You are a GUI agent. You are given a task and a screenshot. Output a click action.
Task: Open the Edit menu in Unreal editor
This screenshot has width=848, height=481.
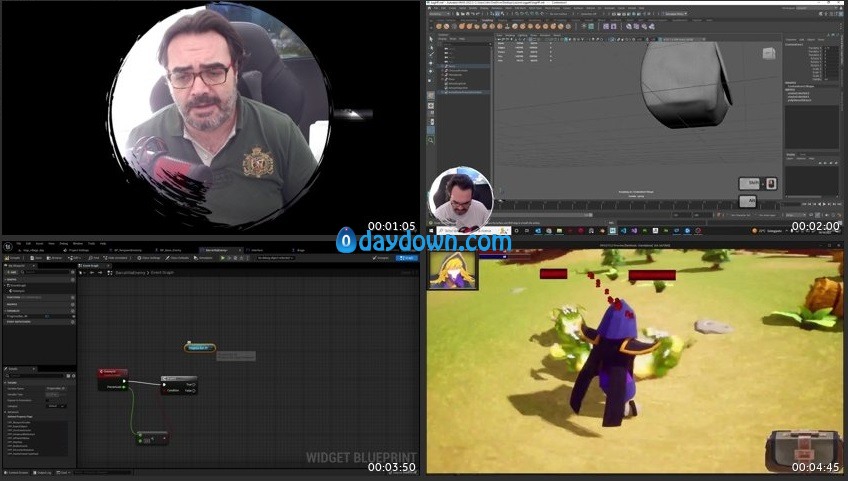(28, 243)
